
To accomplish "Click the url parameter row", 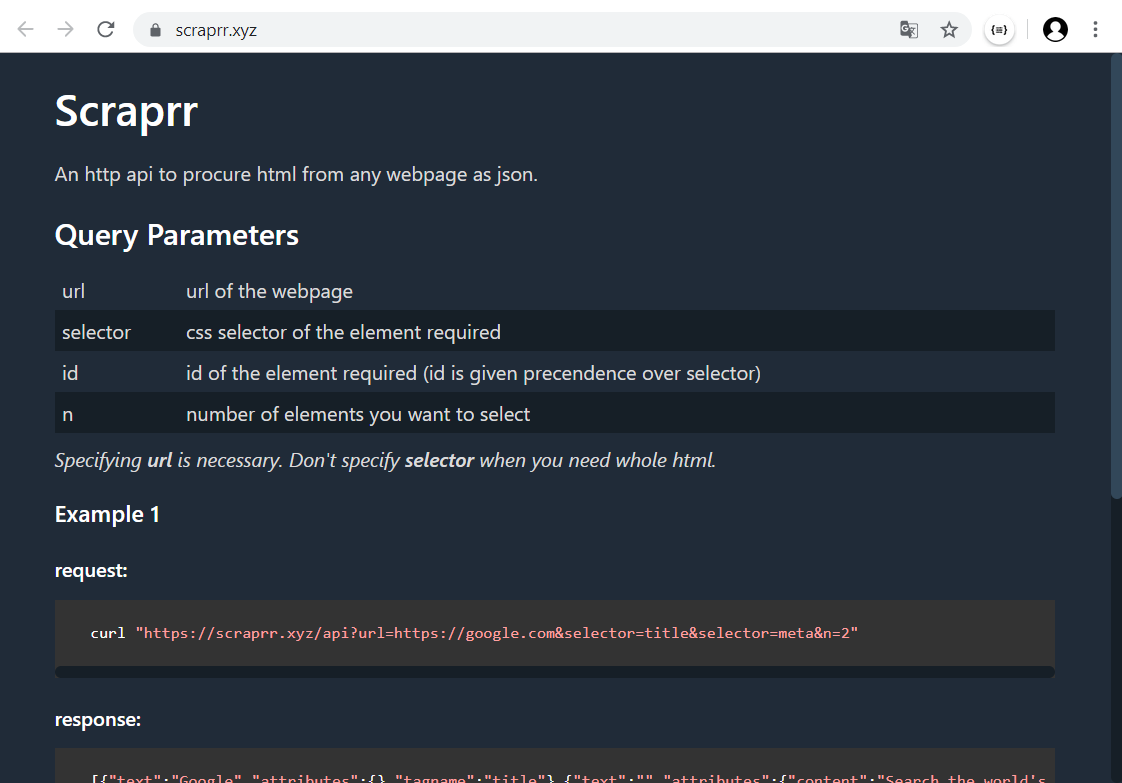I will 555,291.
